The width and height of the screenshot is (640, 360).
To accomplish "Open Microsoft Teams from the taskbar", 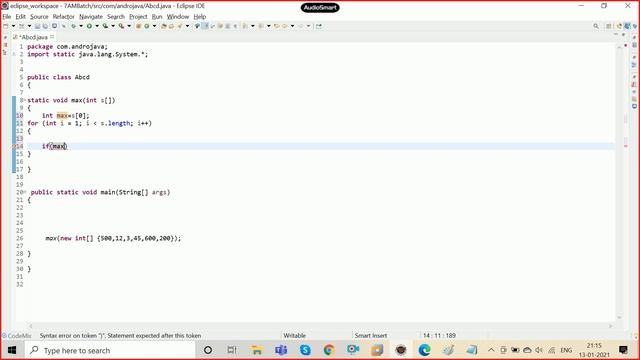I will (281, 350).
